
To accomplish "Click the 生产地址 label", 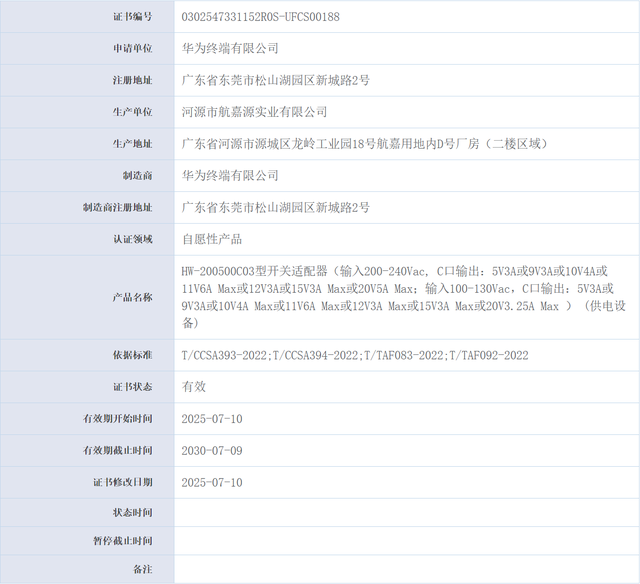I will point(133,144).
